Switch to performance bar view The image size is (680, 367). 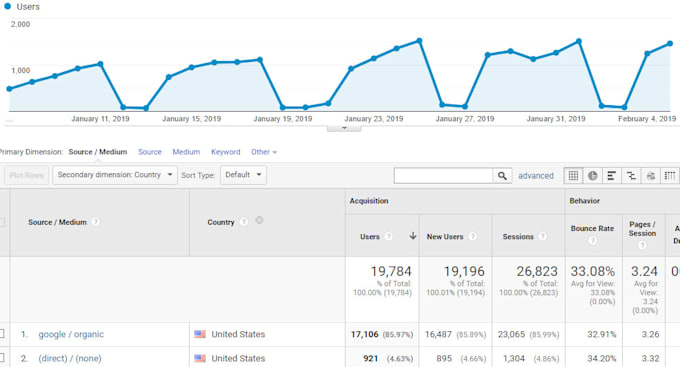click(x=611, y=176)
